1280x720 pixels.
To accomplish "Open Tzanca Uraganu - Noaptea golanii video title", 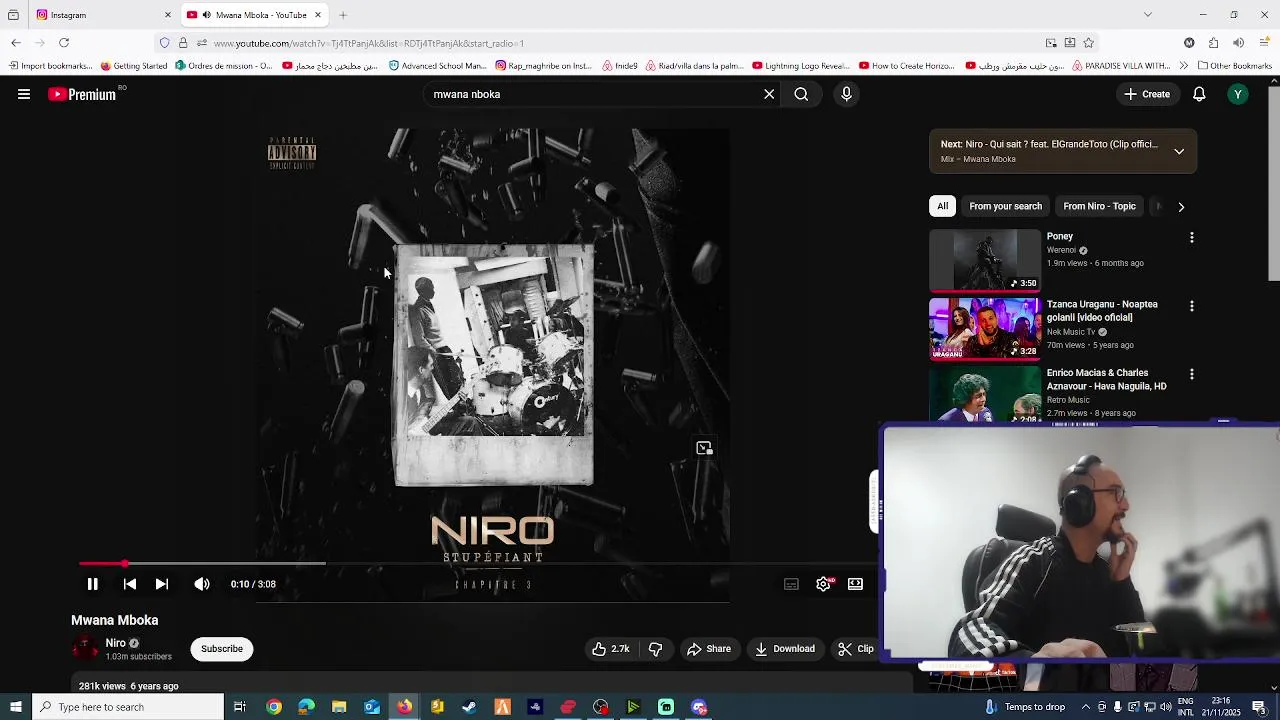I will point(1102,311).
